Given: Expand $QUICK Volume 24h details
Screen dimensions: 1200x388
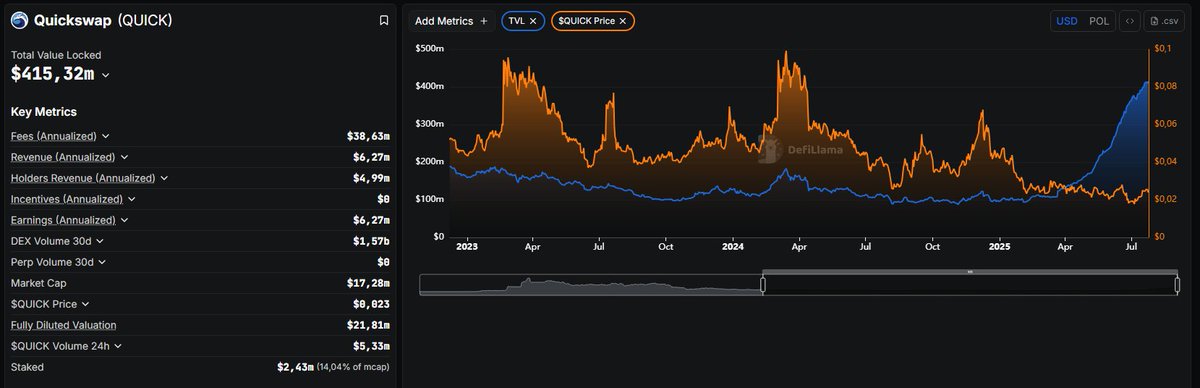Looking at the screenshot, I should pos(118,346).
